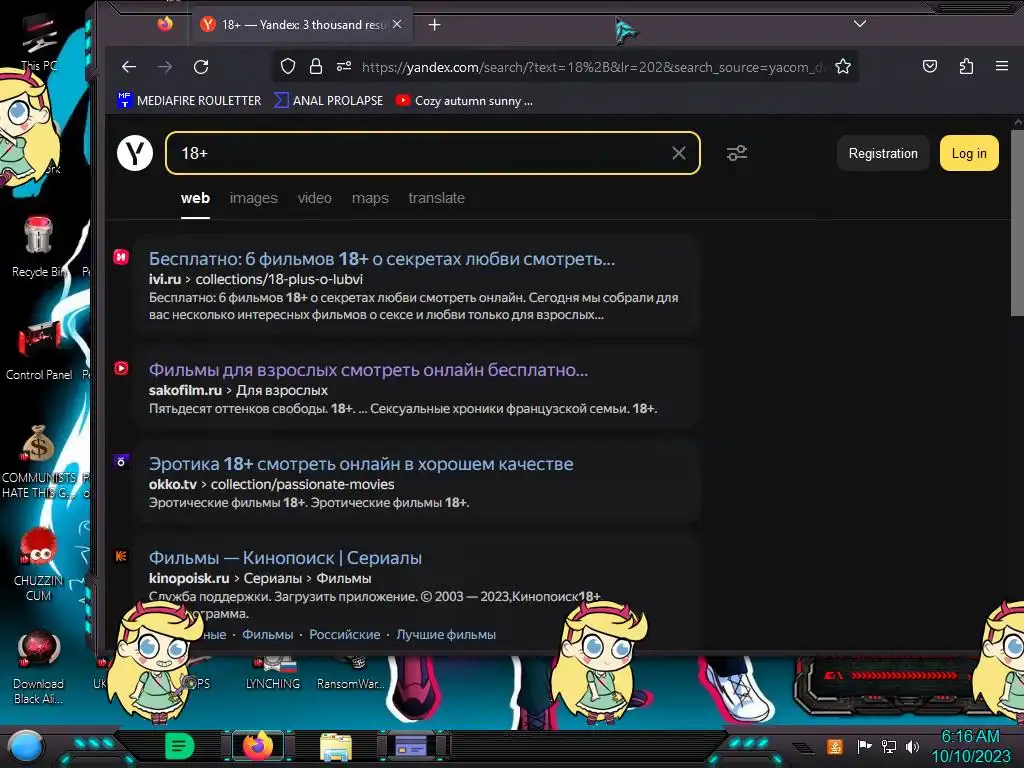
Task: Click the sakofilm.ru result favicon
Action: click(121, 368)
